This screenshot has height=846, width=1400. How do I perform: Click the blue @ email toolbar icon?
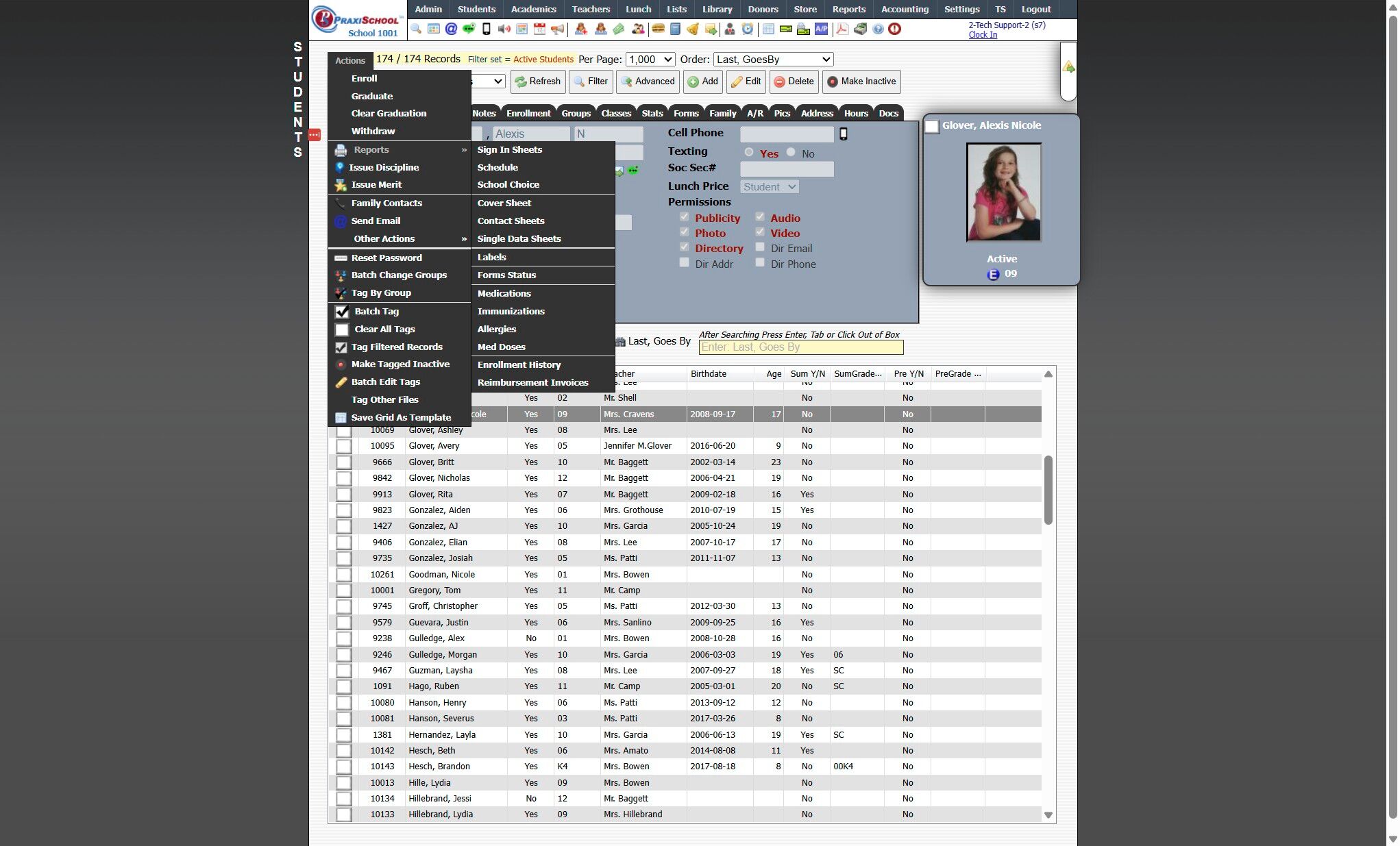click(x=451, y=29)
